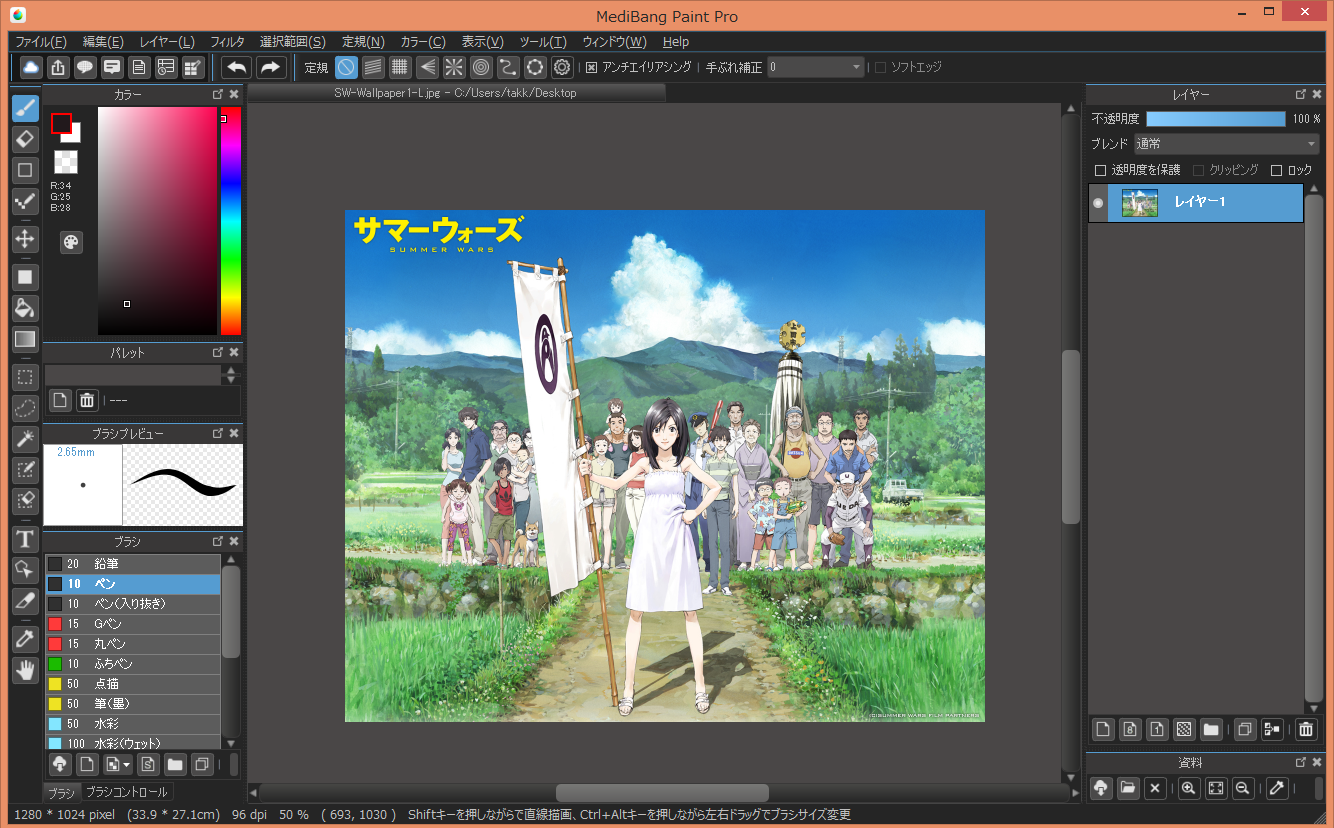The height and width of the screenshot is (828, 1334).
Task: Select the Gペン brush
Action: tap(133, 624)
